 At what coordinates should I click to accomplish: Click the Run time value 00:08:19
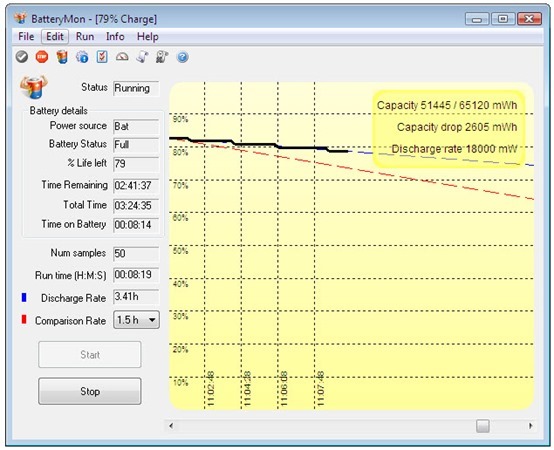point(136,275)
